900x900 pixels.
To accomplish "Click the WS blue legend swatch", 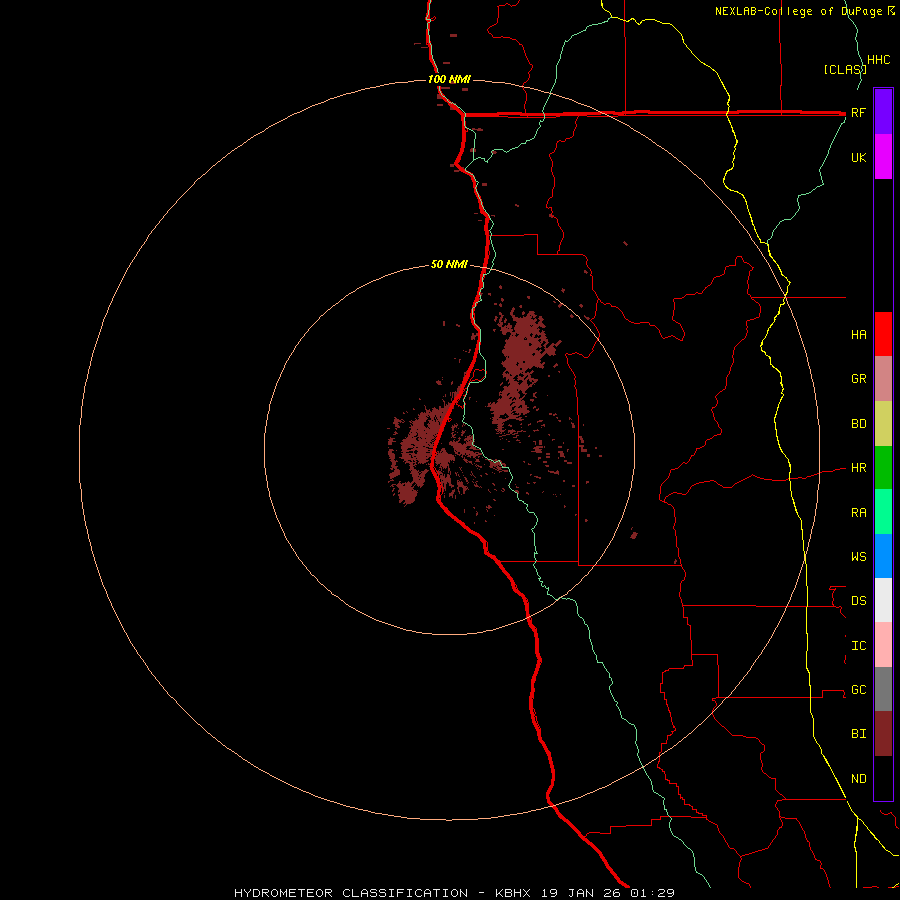I will pos(883,556).
